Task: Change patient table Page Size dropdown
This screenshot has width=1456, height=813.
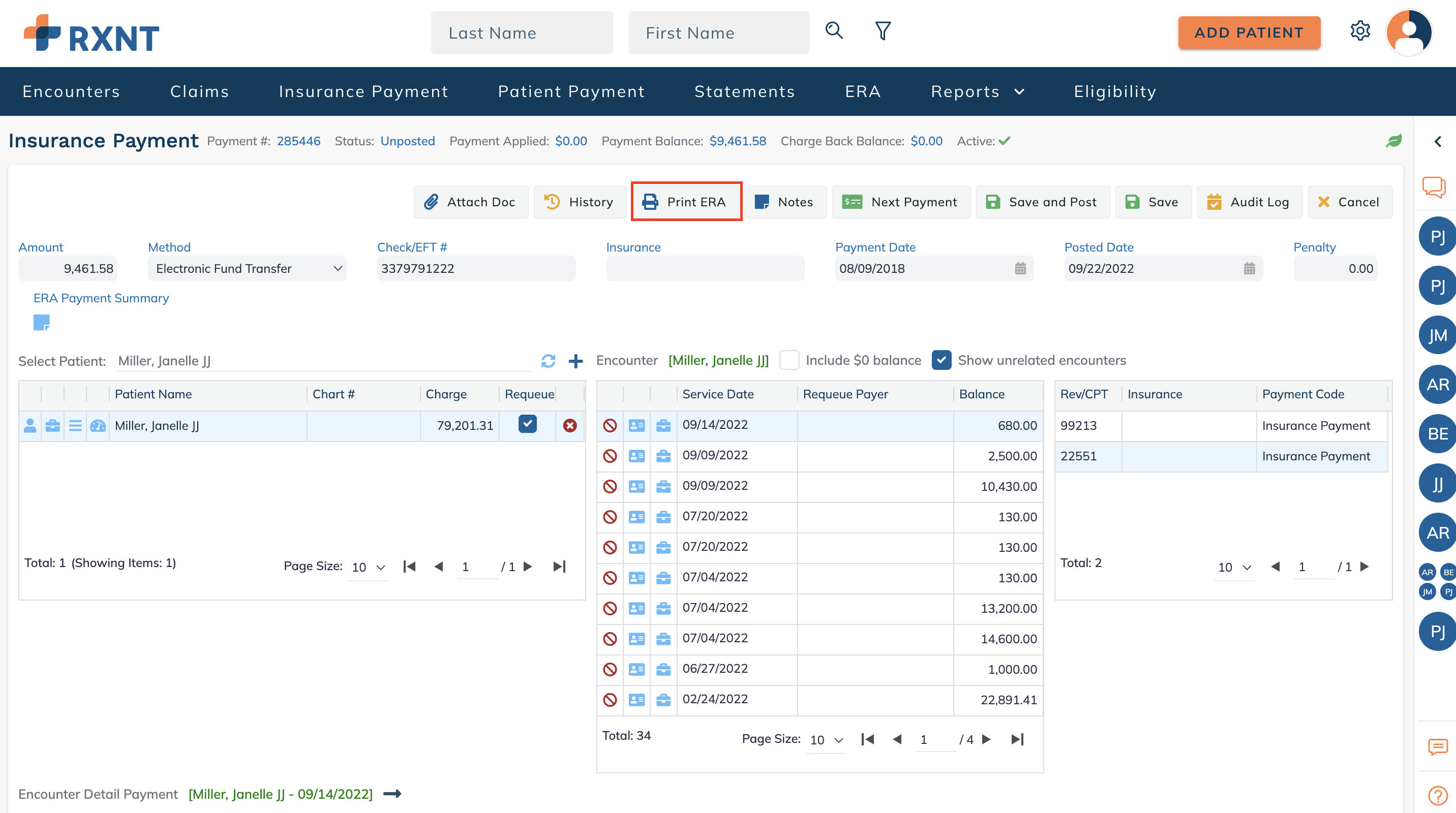Action: (368, 567)
